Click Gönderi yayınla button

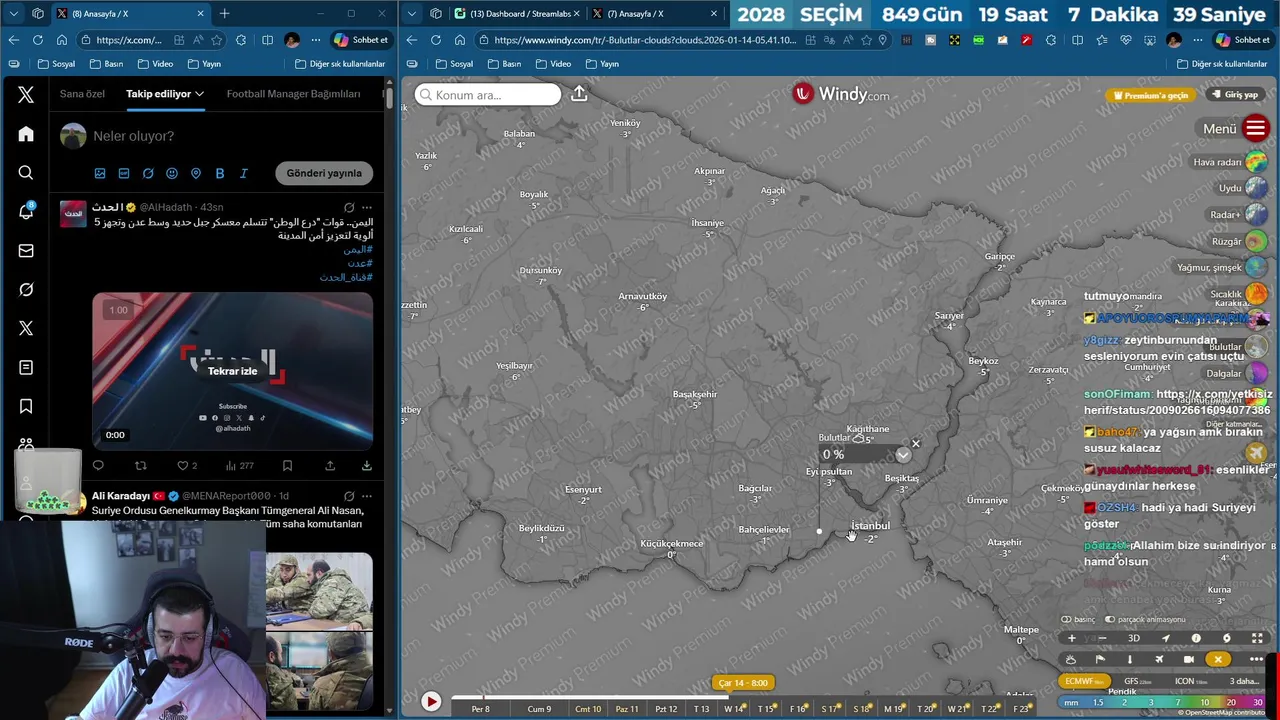pos(324,173)
